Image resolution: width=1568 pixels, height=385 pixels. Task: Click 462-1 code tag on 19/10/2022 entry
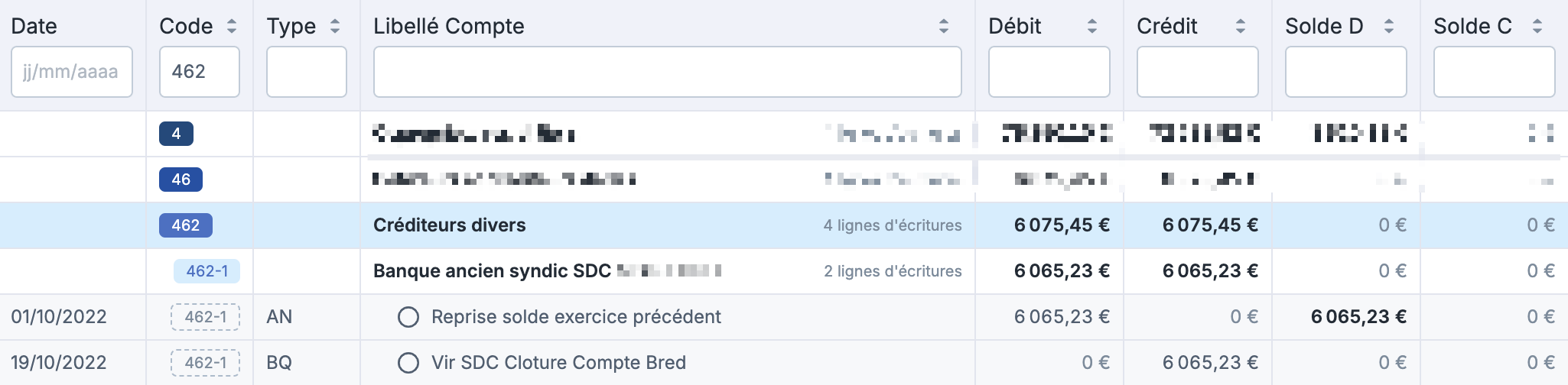[x=205, y=363]
